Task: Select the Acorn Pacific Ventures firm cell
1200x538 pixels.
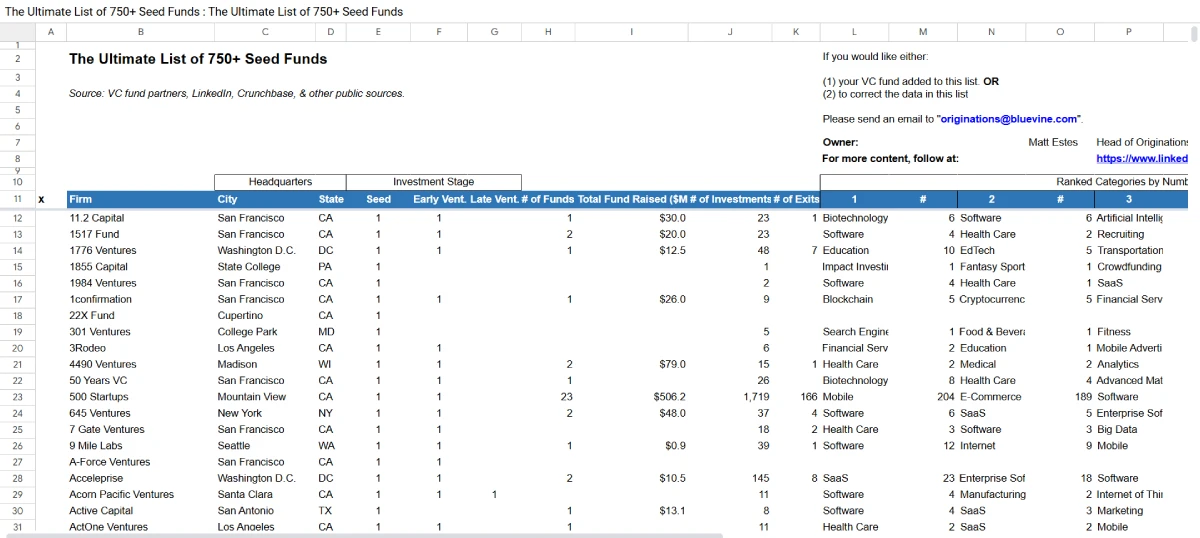Action: click(x=140, y=495)
